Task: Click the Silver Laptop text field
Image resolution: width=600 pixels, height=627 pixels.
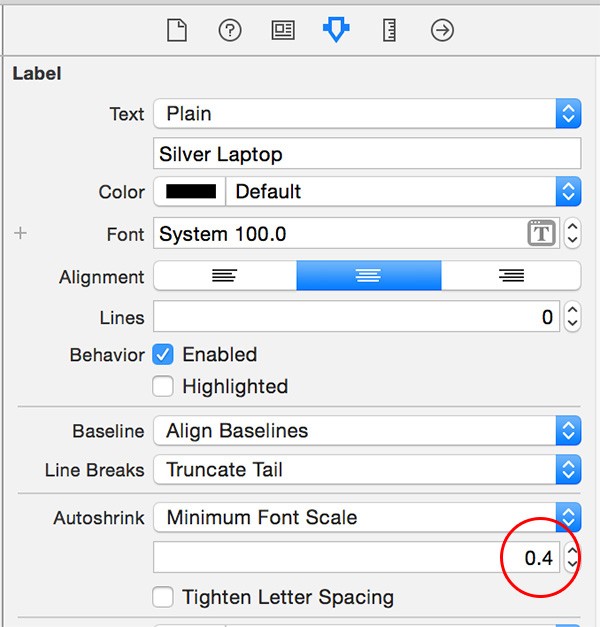Action: tap(367, 154)
